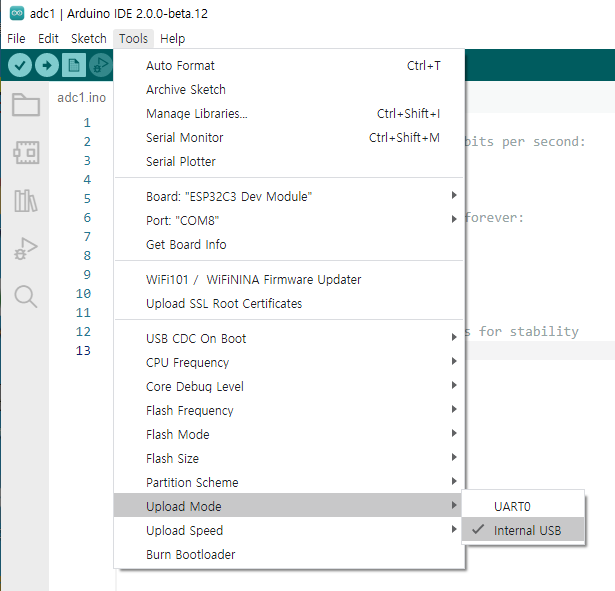
Task: Open the Upload Mode submenu entry
Action: click(289, 506)
